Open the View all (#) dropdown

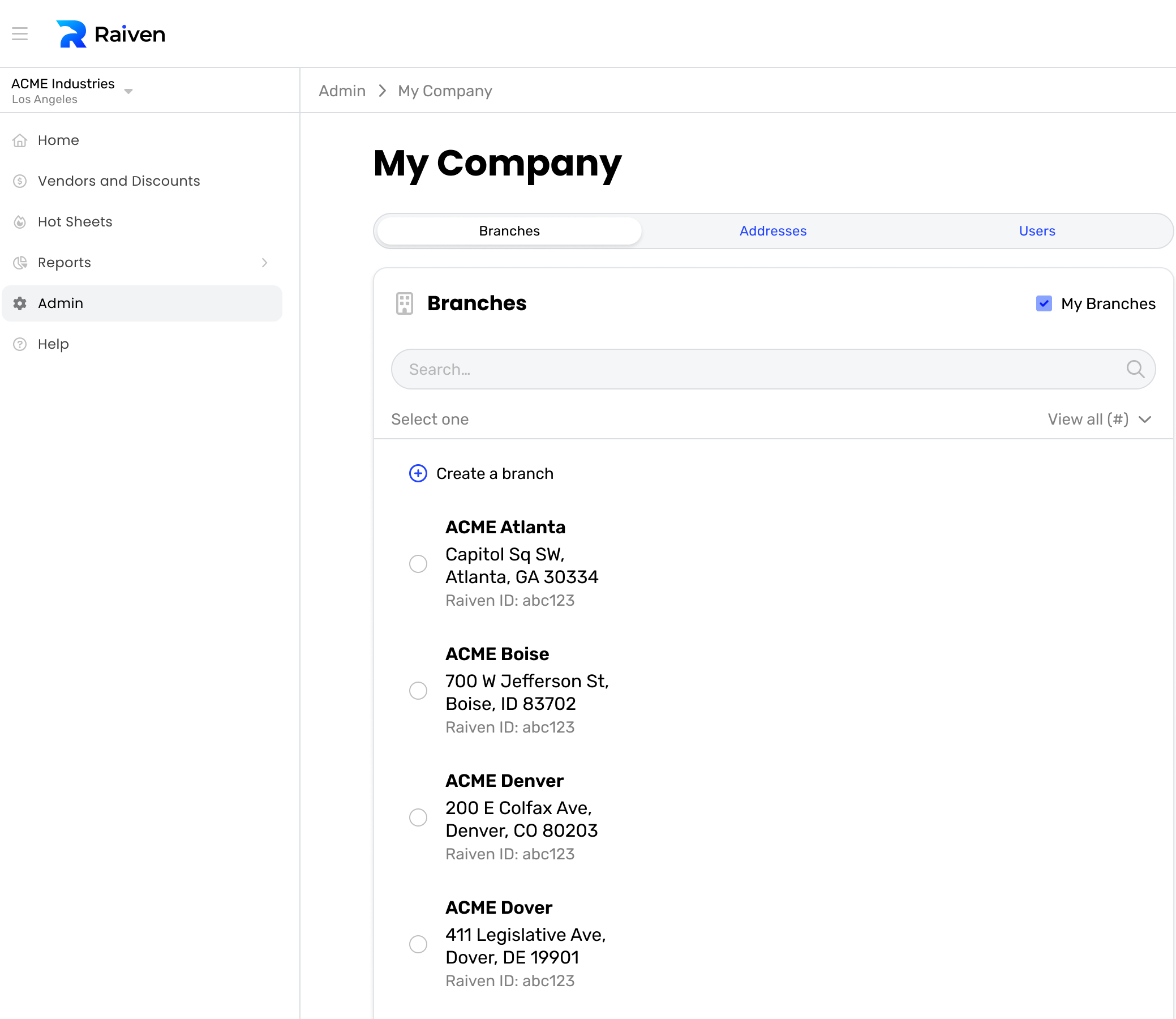1099,419
